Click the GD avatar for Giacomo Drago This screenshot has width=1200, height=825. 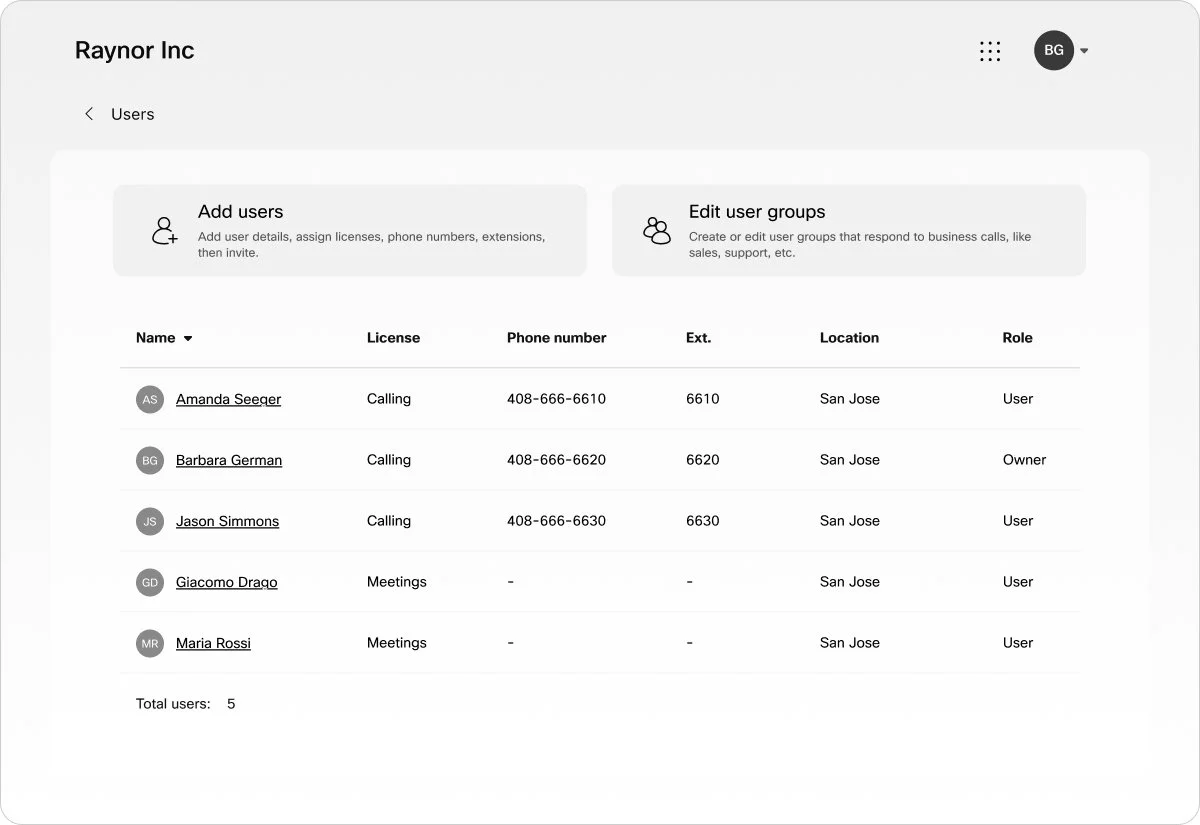coord(150,582)
